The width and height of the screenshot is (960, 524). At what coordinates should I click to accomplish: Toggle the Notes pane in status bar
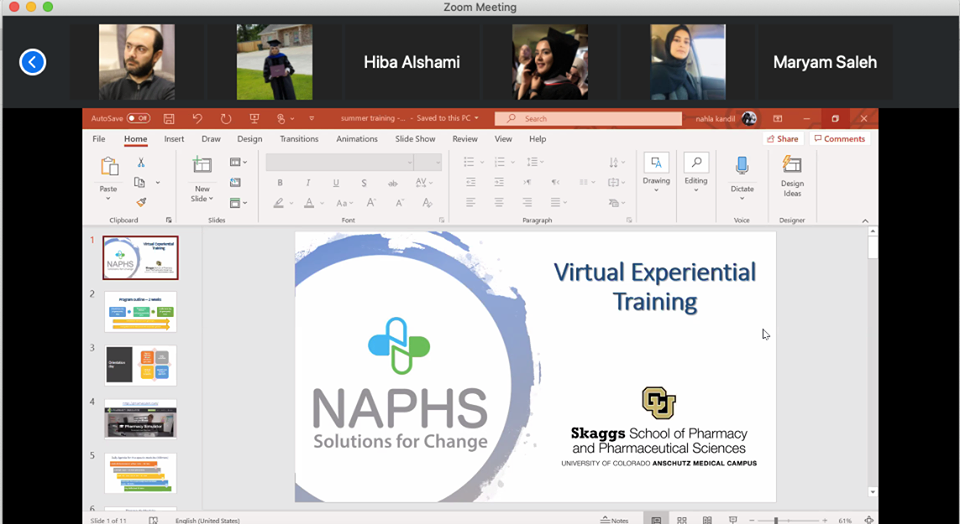614,520
